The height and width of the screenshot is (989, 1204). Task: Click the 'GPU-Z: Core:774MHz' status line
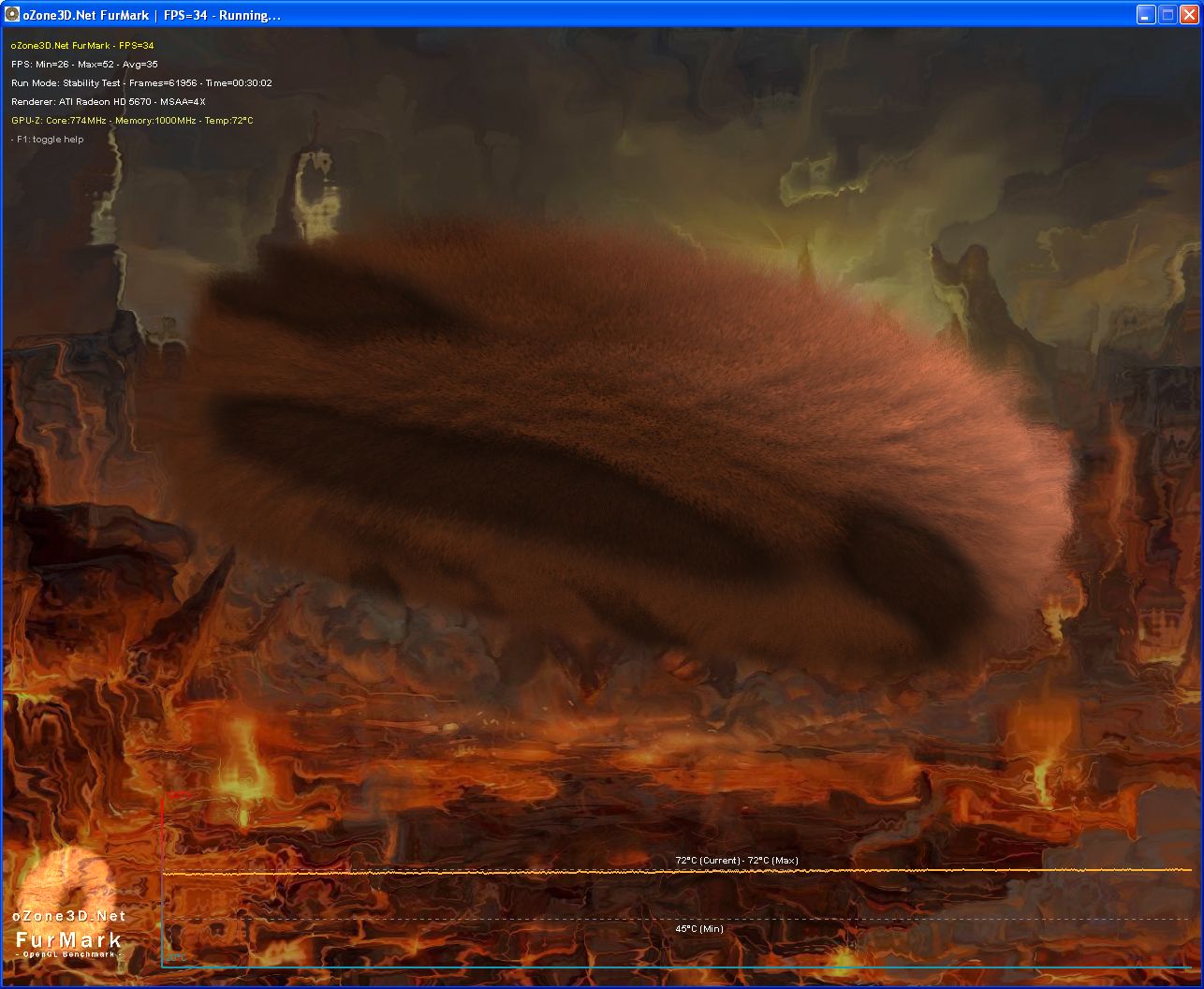pyautogui.click(x=132, y=120)
